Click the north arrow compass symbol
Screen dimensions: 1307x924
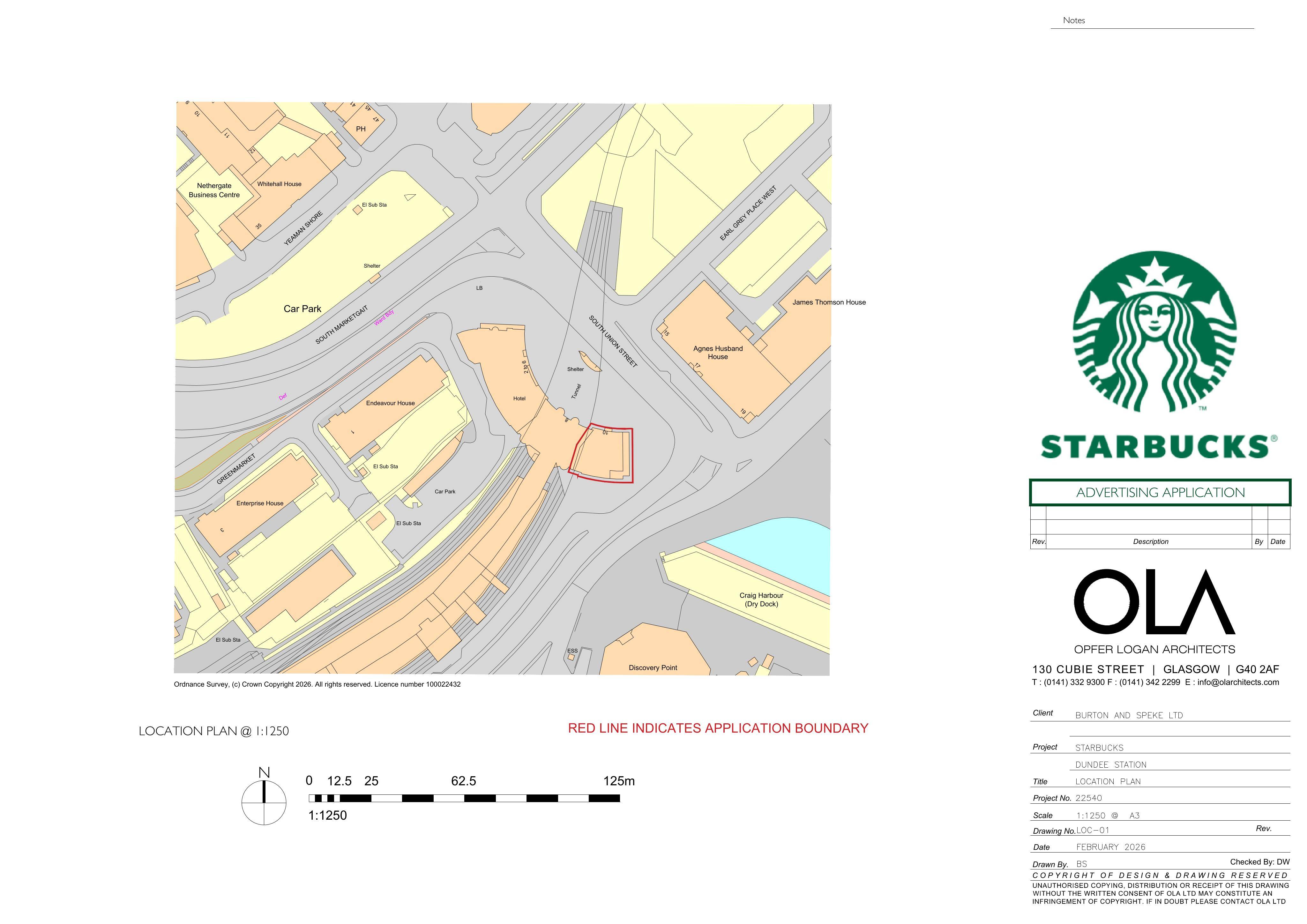(264, 796)
